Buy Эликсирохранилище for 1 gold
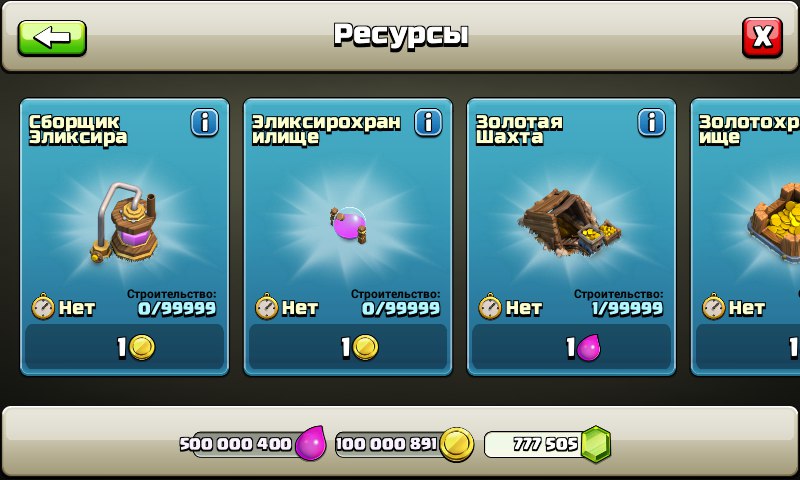This screenshot has height=480, width=800. [x=348, y=347]
